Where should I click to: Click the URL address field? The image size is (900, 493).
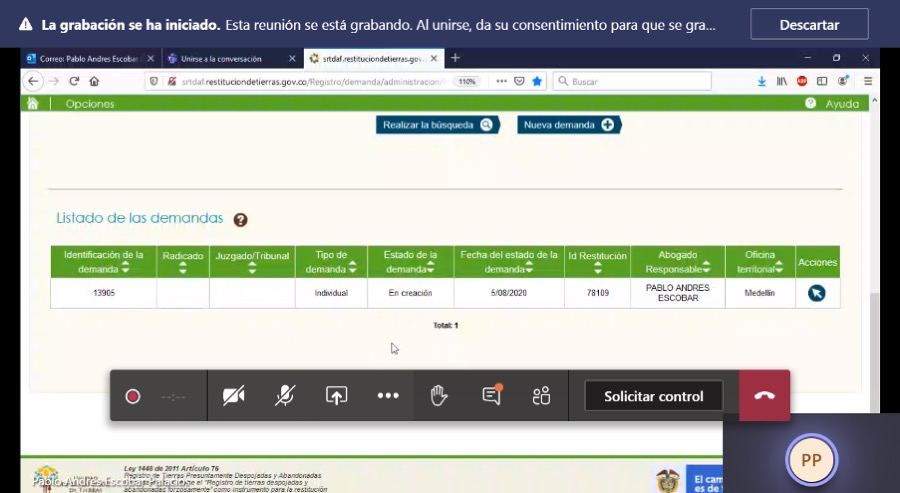click(313, 81)
